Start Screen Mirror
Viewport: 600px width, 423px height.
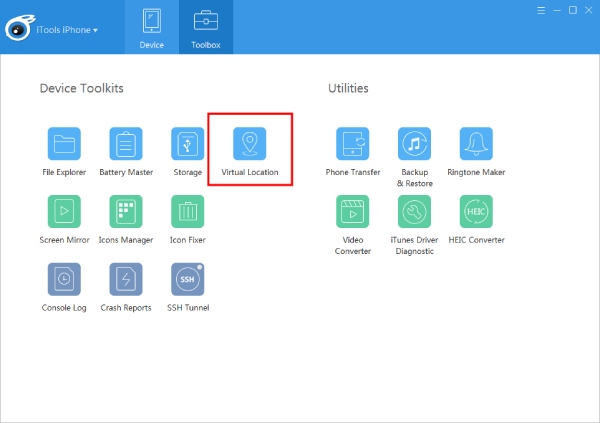[x=65, y=212]
